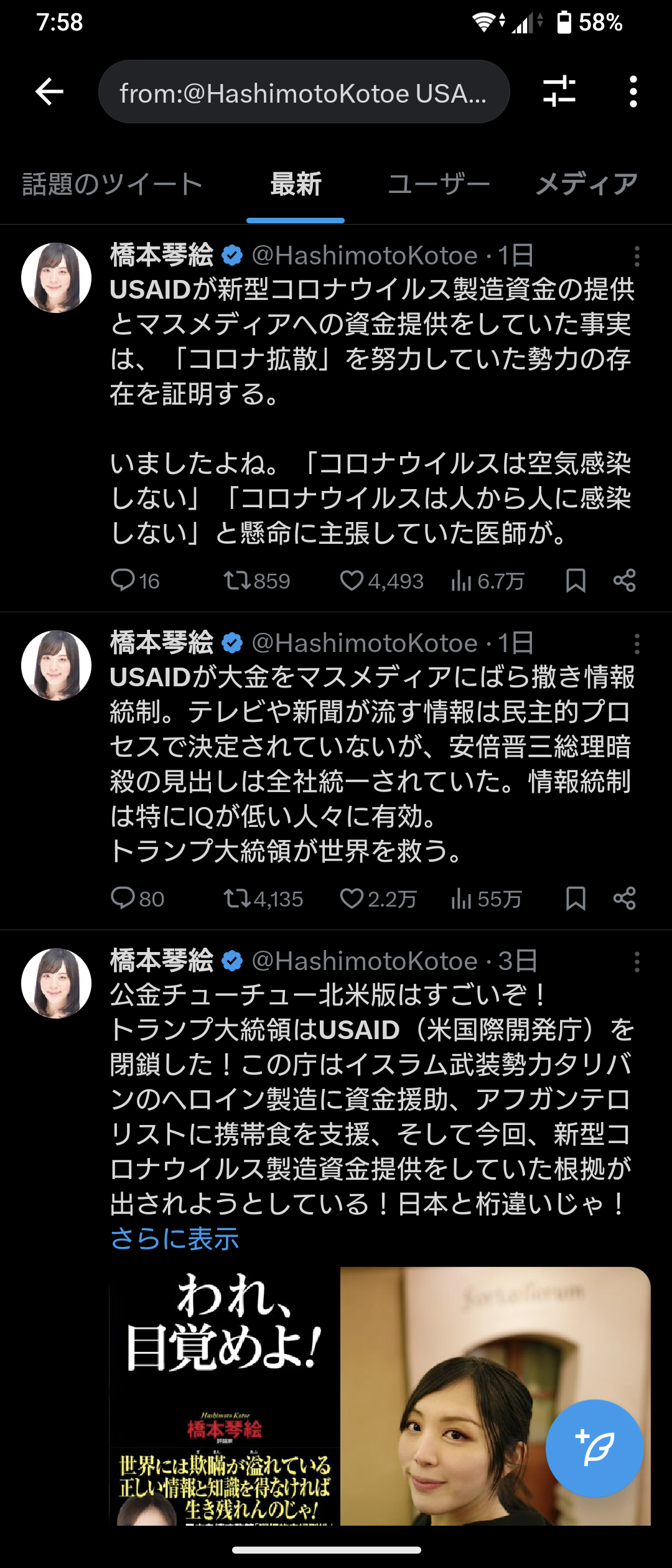Switch to 話題のツイート tab

coord(113,184)
